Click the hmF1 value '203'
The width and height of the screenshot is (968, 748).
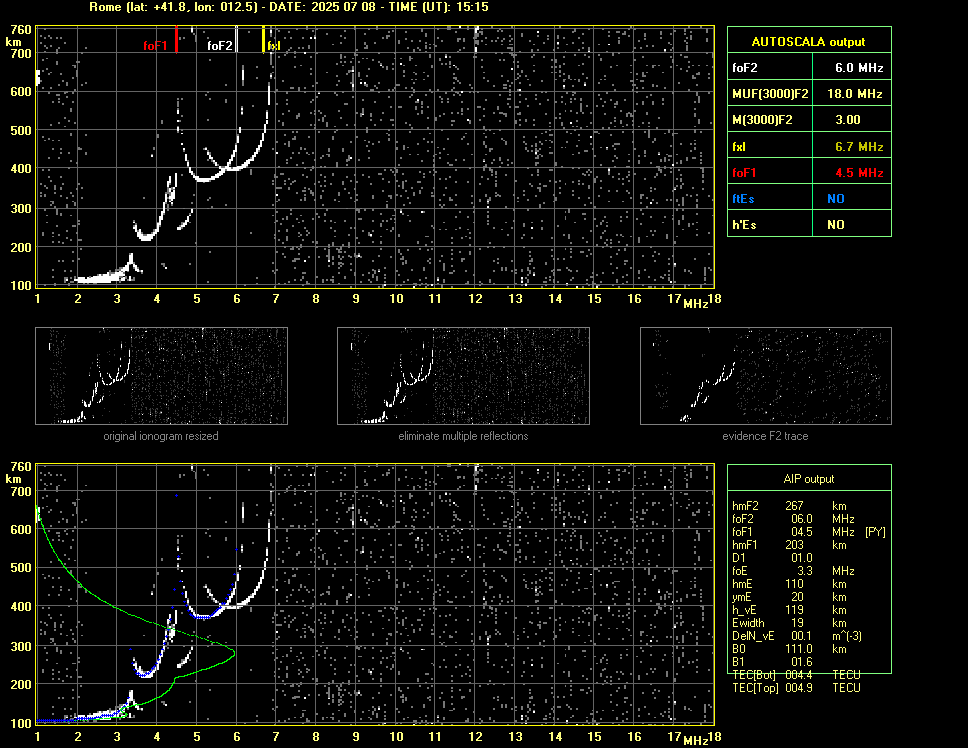[x=795, y=545]
